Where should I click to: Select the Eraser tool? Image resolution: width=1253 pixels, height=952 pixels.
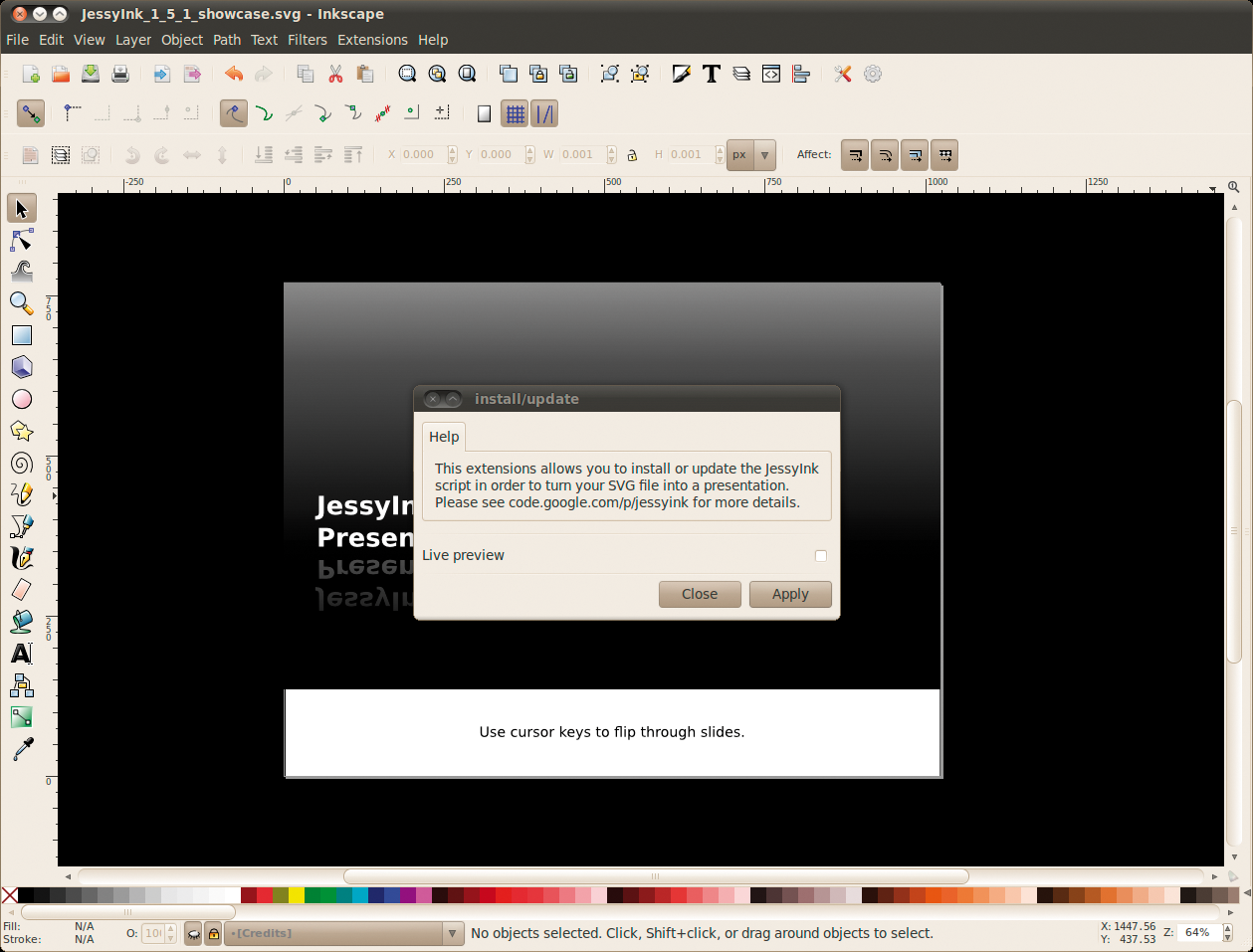click(22, 590)
